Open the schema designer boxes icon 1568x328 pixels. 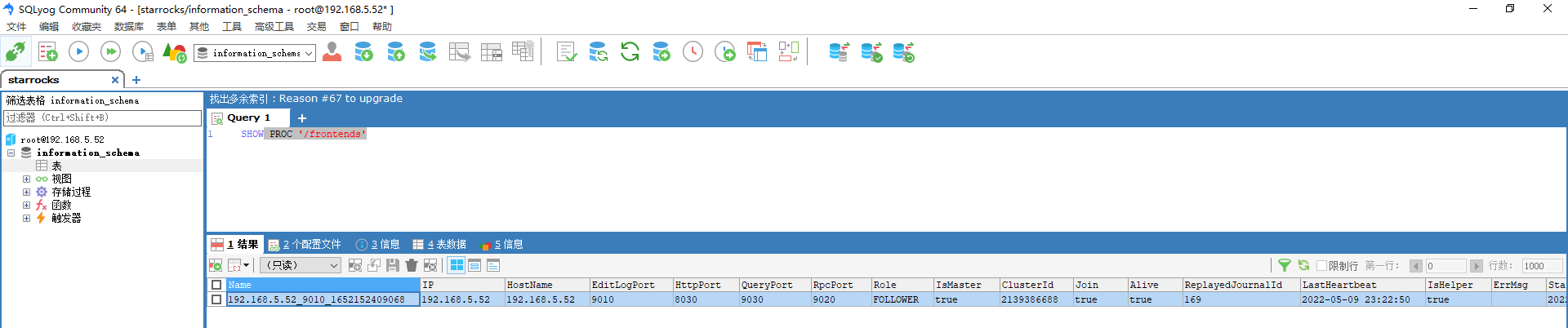pyautogui.click(x=789, y=52)
